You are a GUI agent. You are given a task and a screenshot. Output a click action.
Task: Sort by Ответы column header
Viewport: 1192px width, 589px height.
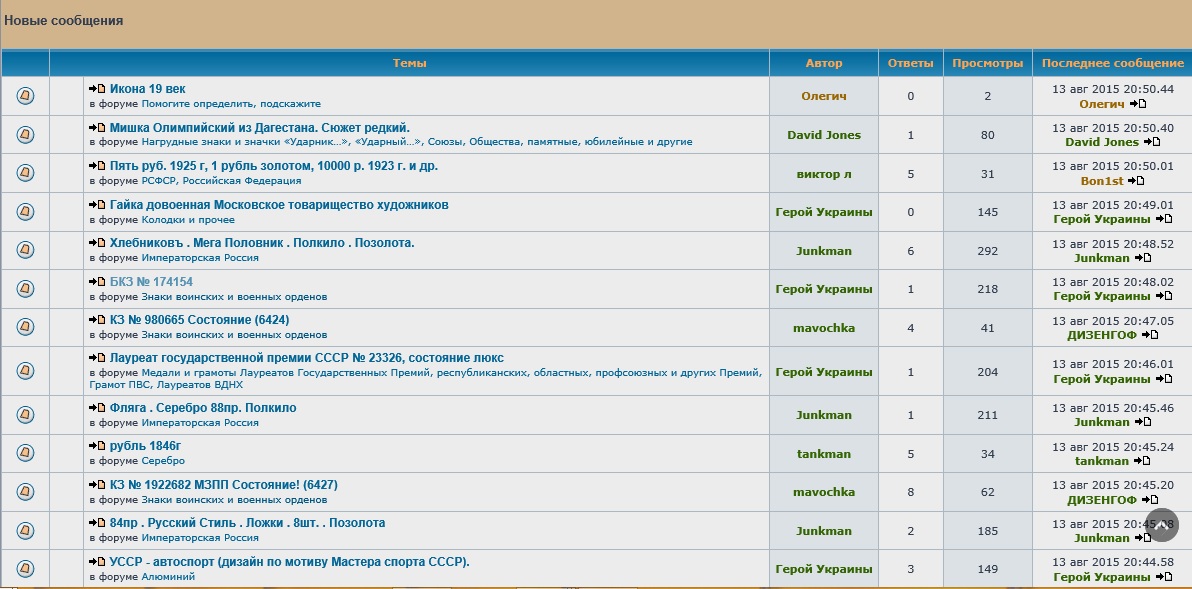point(910,63)
